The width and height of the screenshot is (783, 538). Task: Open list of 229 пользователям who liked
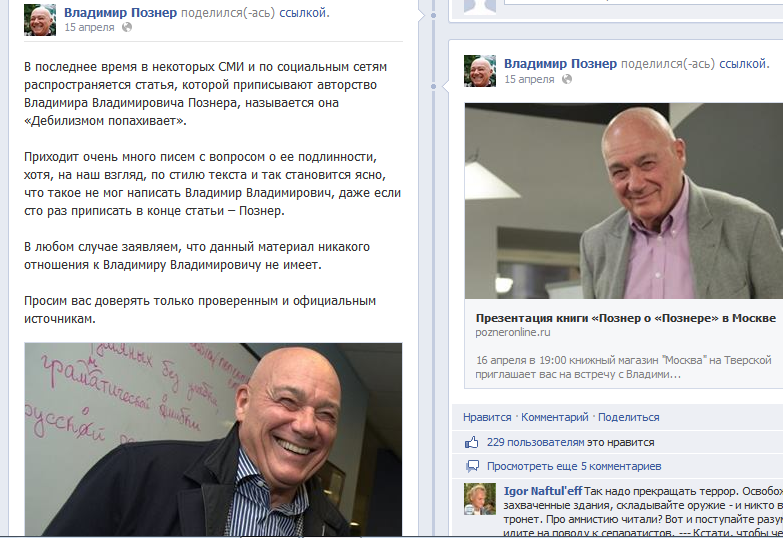(x=535, y=442)
